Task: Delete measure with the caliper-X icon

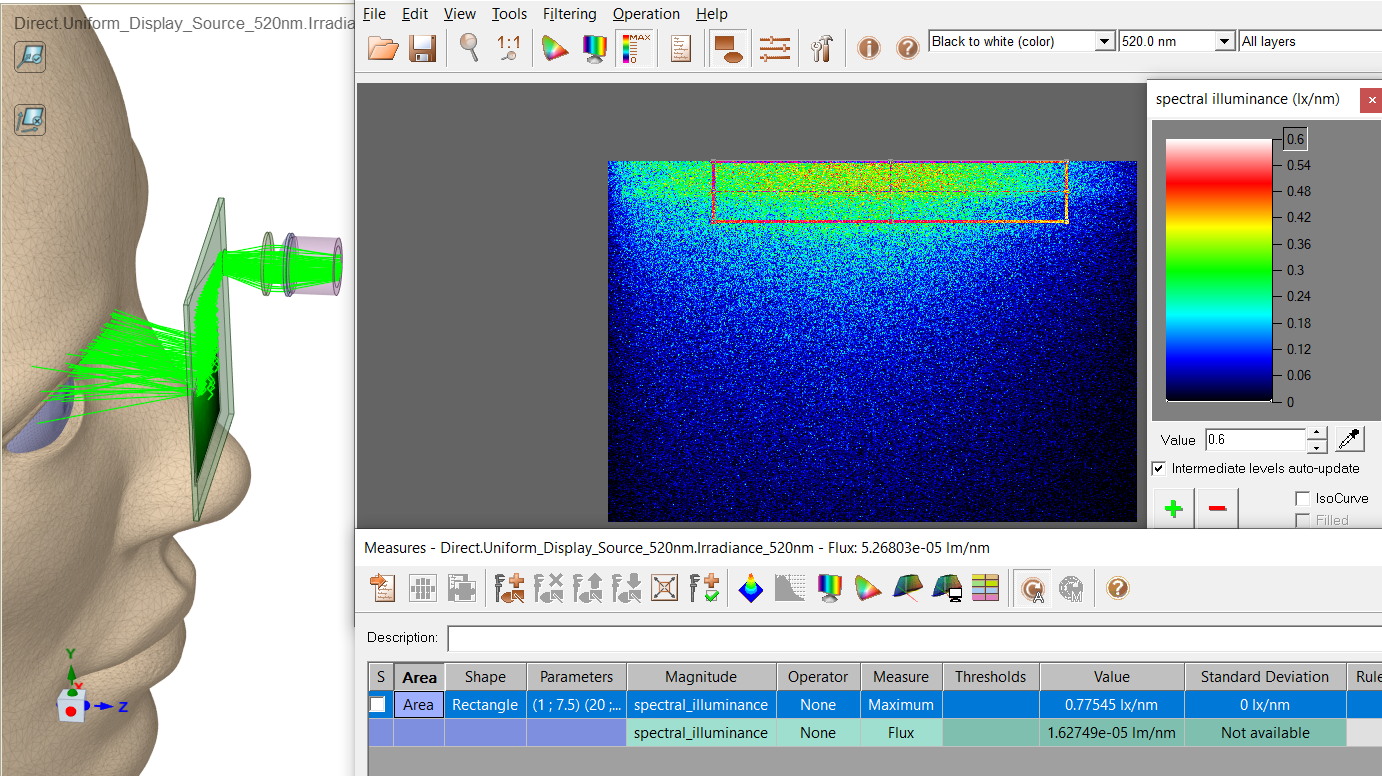Action: click(x=549, y=588)
